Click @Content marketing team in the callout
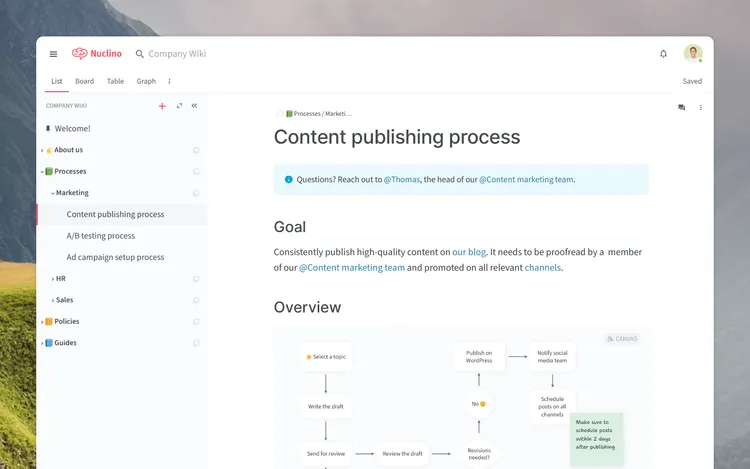750x469 pixels. [x=526, y=179]
